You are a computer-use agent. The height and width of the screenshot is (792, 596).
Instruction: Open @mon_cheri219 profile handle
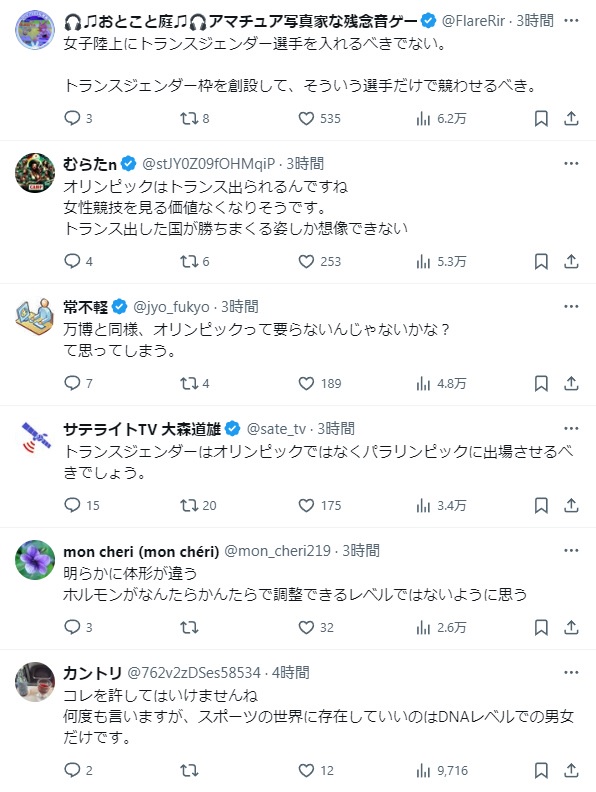277,551
